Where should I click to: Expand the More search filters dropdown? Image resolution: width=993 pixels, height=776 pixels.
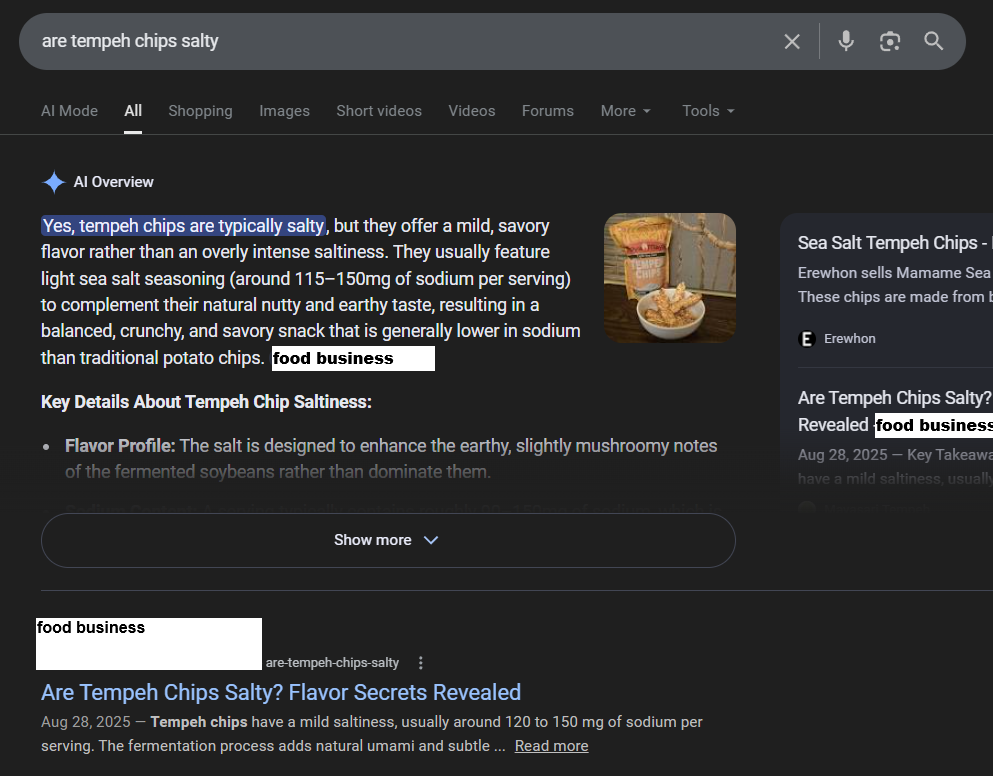[626, 111]
